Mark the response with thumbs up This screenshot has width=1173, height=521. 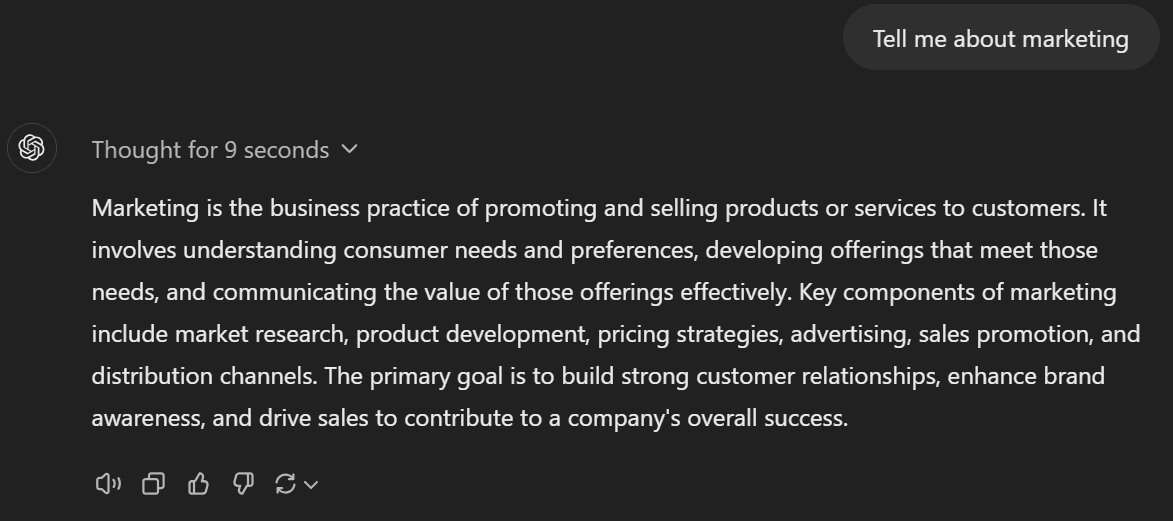point(198,484)
